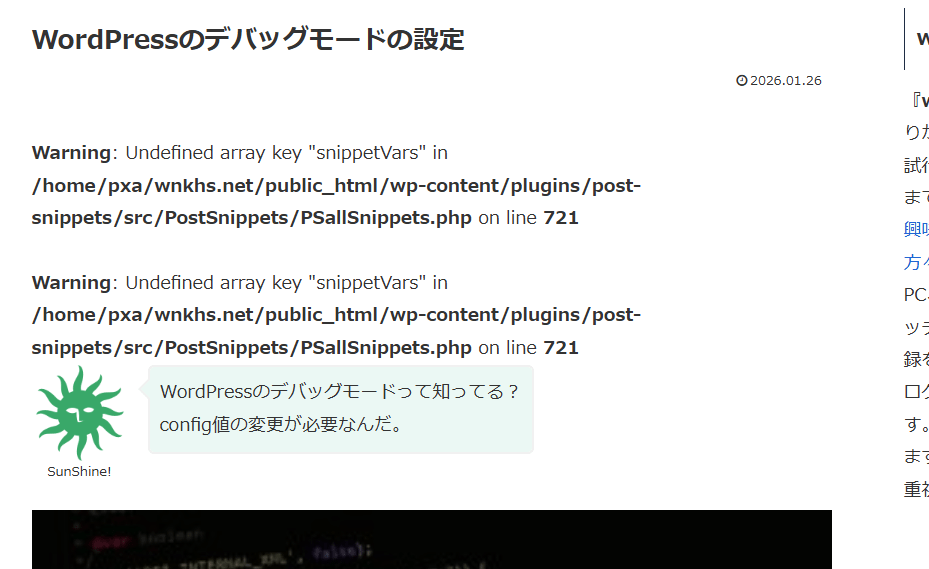Click the clock icon beside the date

coord(741,81)
